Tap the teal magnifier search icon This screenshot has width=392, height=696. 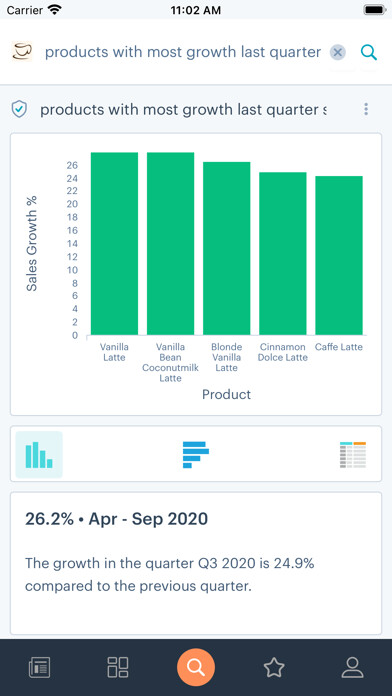click(x=368, y=52)
